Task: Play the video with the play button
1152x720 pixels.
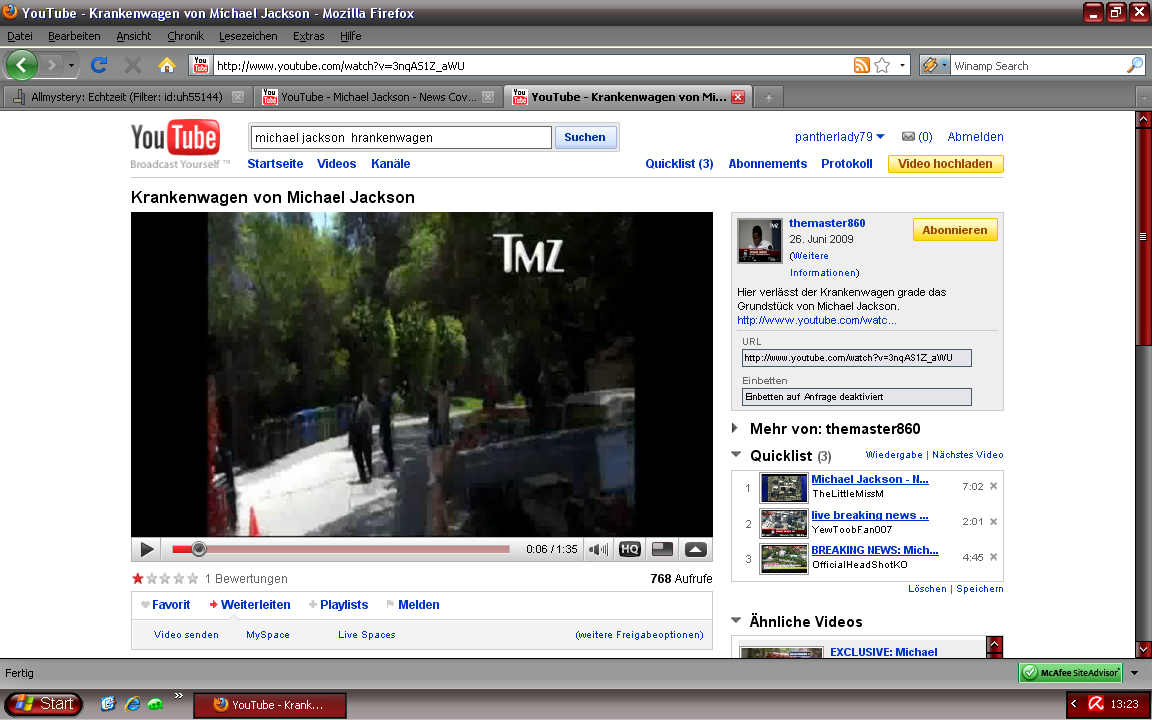Action: click(147, 549)
